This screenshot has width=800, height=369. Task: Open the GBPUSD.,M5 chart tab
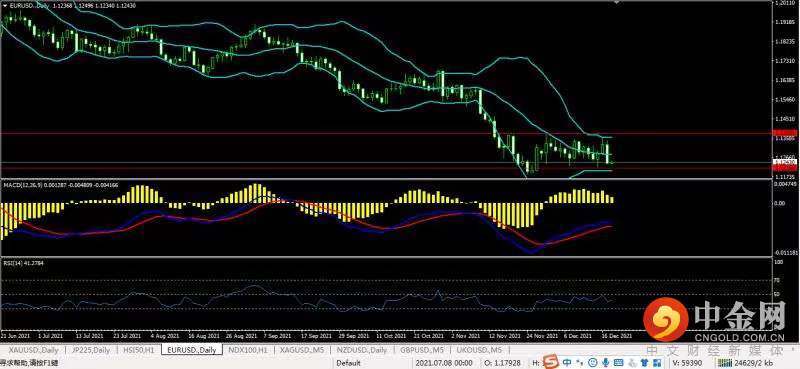(422, 350)
